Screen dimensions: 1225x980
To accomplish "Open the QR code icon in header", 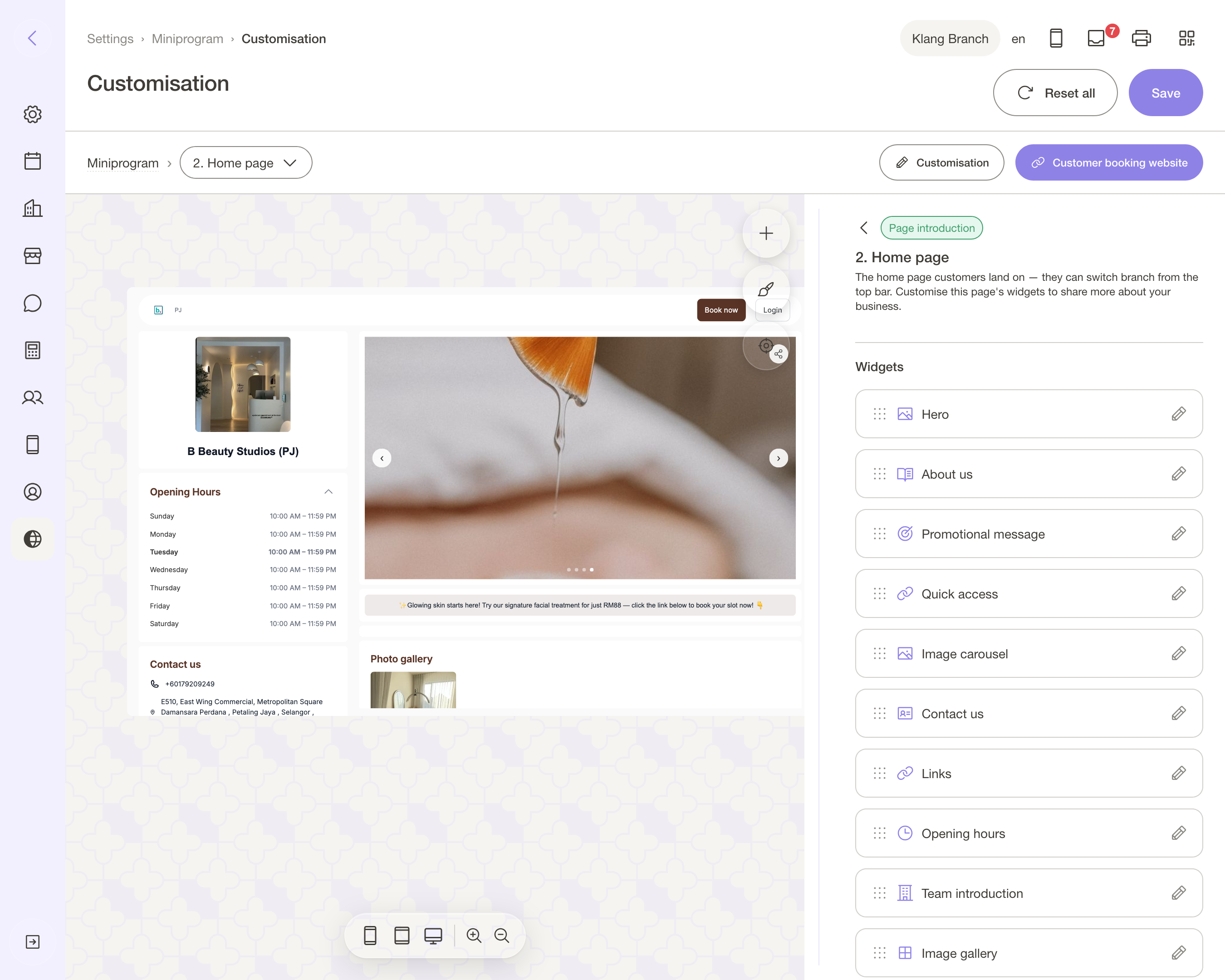I will point(1186,38).
